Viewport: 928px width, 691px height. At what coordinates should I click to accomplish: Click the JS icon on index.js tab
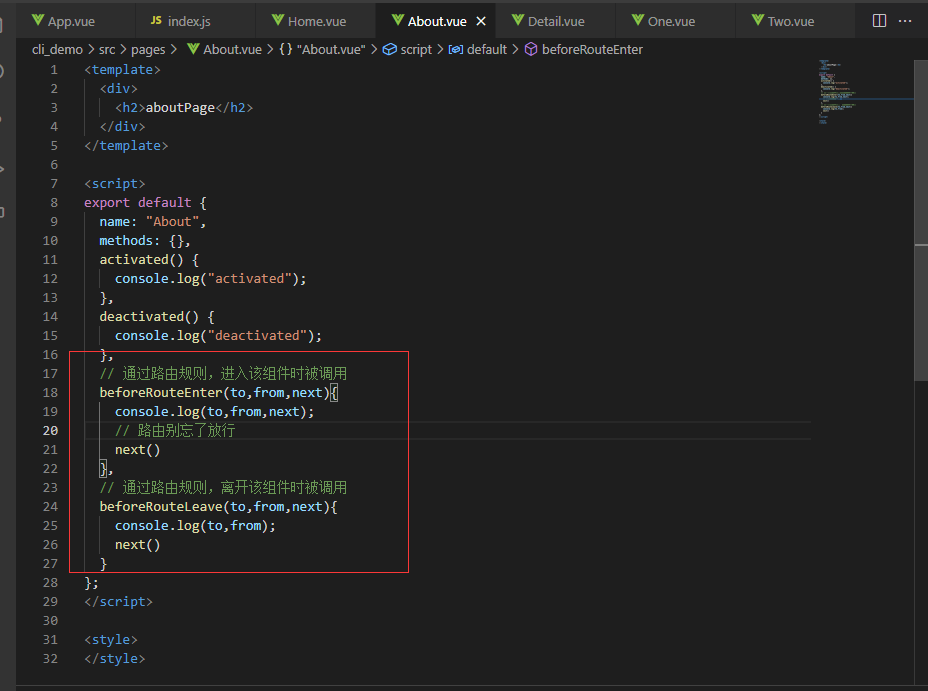click(x=156, y=21)
